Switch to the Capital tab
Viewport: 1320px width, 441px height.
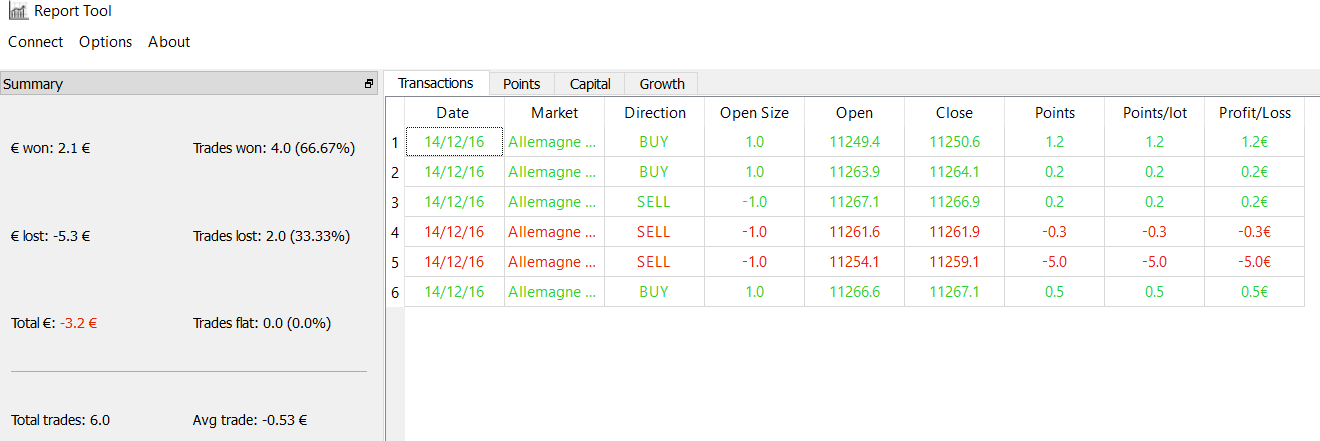click(590, 84)
